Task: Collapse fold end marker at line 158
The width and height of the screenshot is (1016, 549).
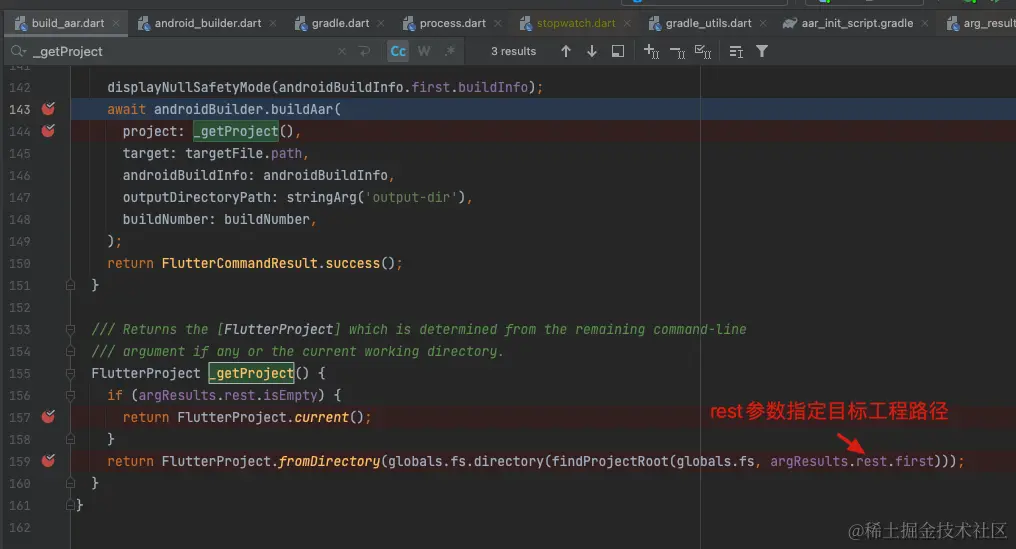Action: click(x=71, y=439)
